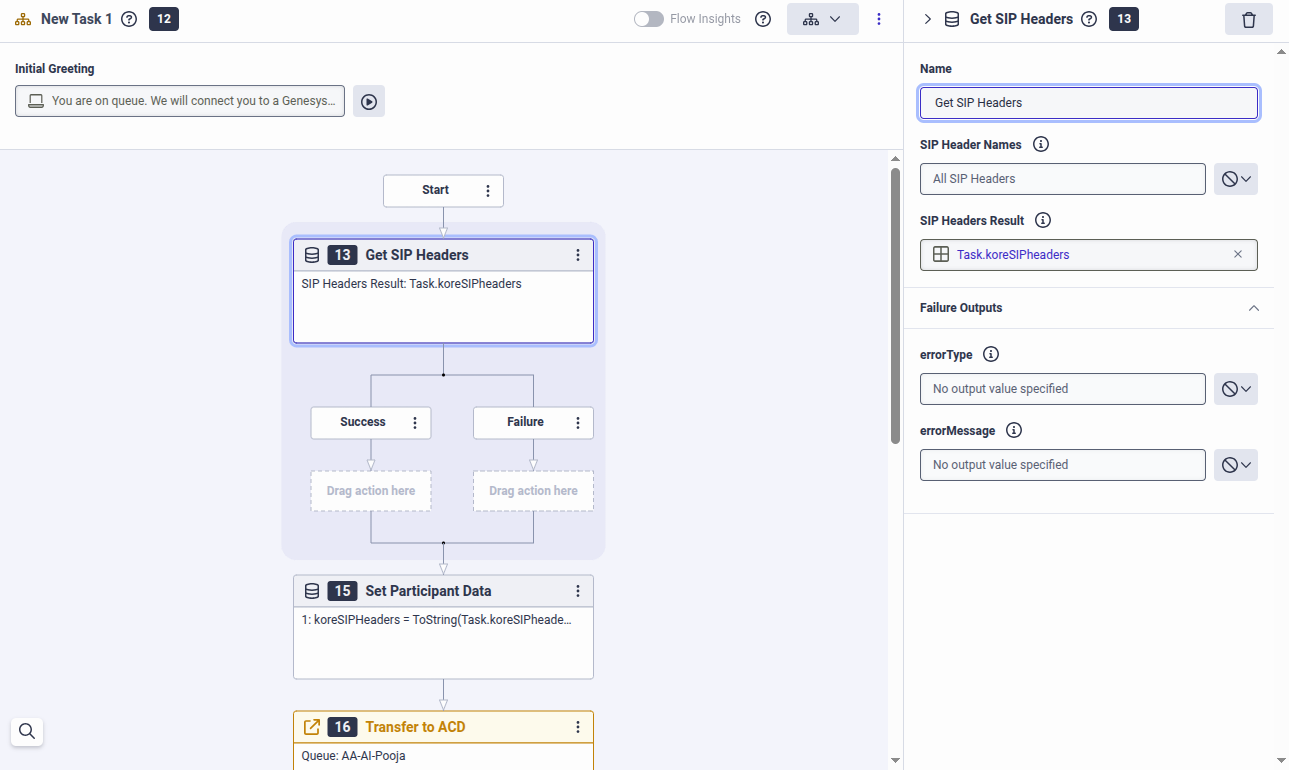1289x770 pixels.
Task: Open Start node options menu
Action: (x=488, y=191)
